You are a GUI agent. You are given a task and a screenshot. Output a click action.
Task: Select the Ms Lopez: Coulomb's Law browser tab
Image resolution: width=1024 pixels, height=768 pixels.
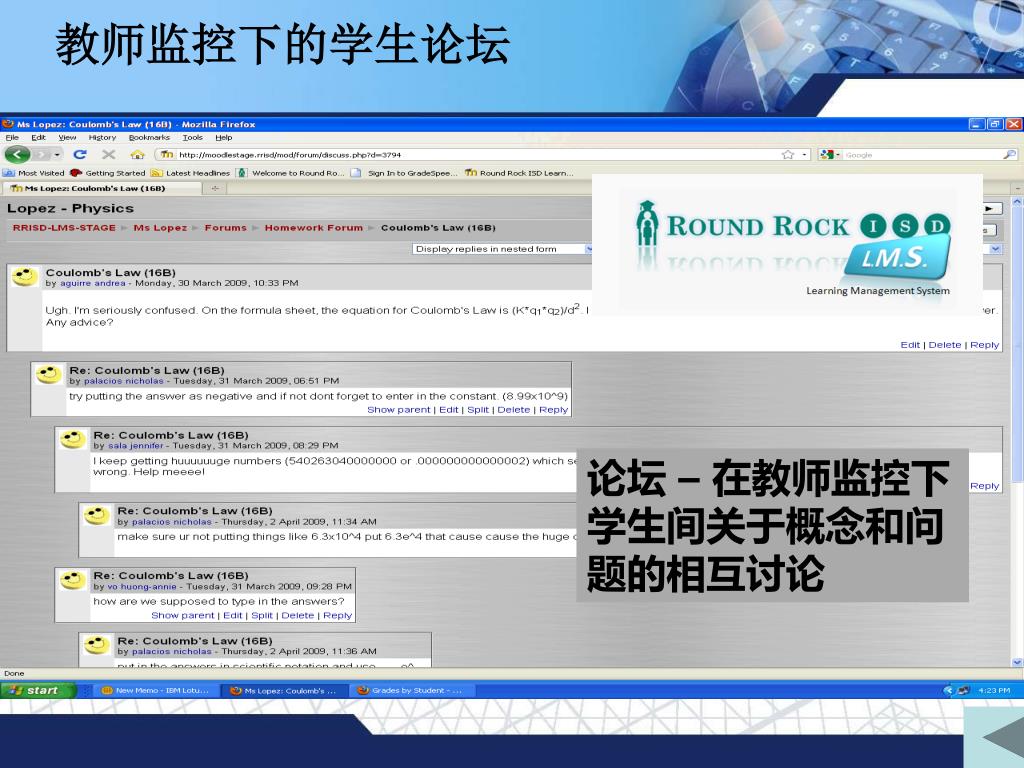(101, 188)
